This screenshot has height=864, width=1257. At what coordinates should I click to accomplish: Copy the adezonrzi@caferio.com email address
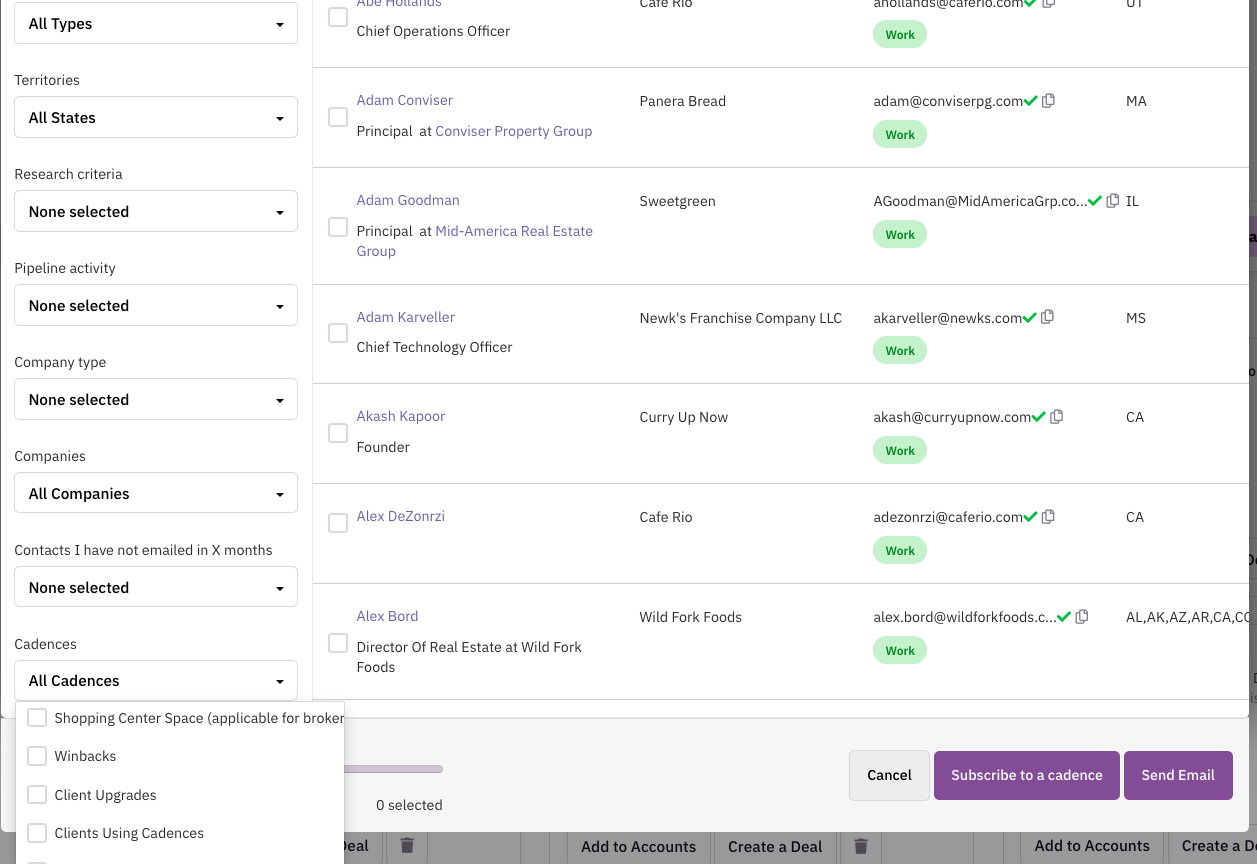tap(1049, 517)
